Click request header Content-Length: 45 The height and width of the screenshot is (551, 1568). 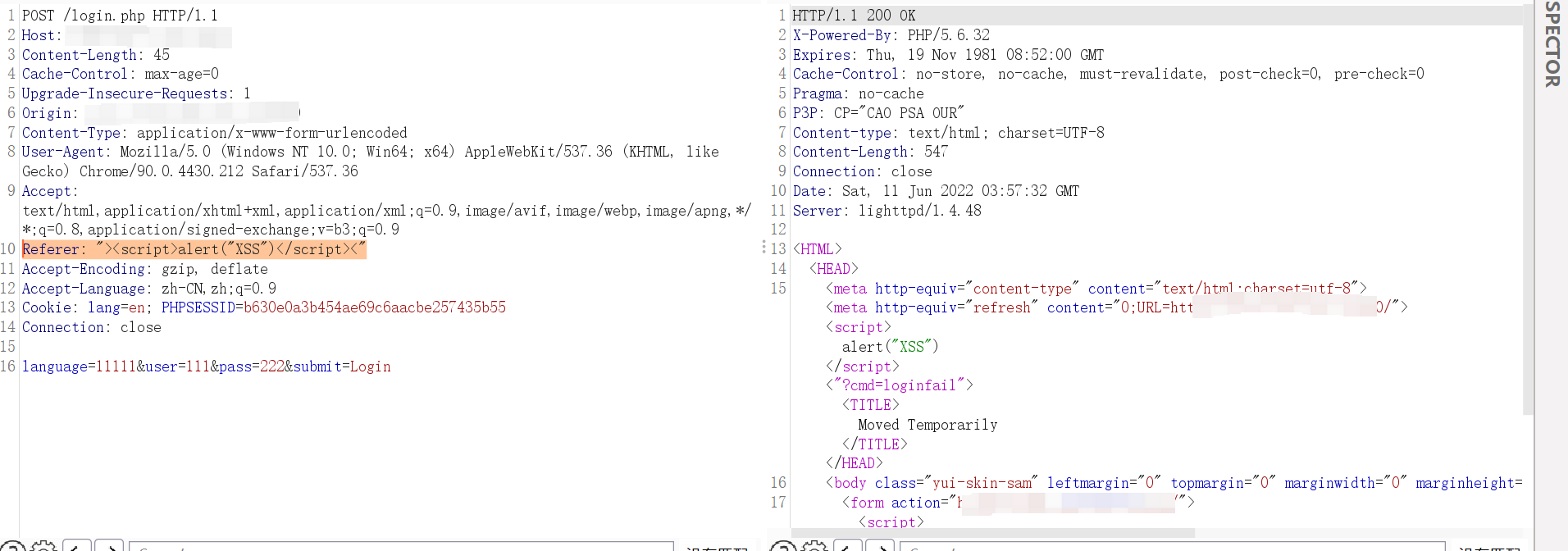(96, 55)
